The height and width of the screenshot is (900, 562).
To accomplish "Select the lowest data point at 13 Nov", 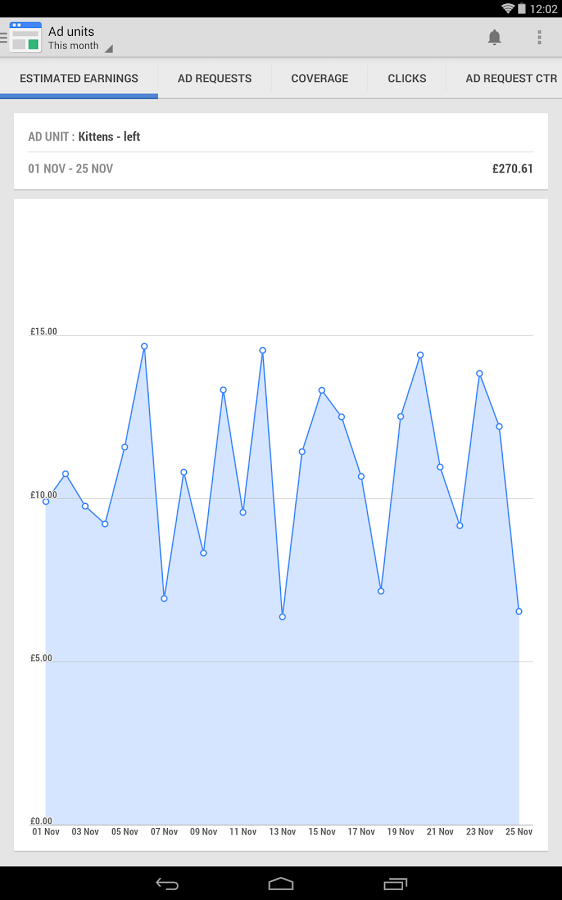I will pos(282,617).
